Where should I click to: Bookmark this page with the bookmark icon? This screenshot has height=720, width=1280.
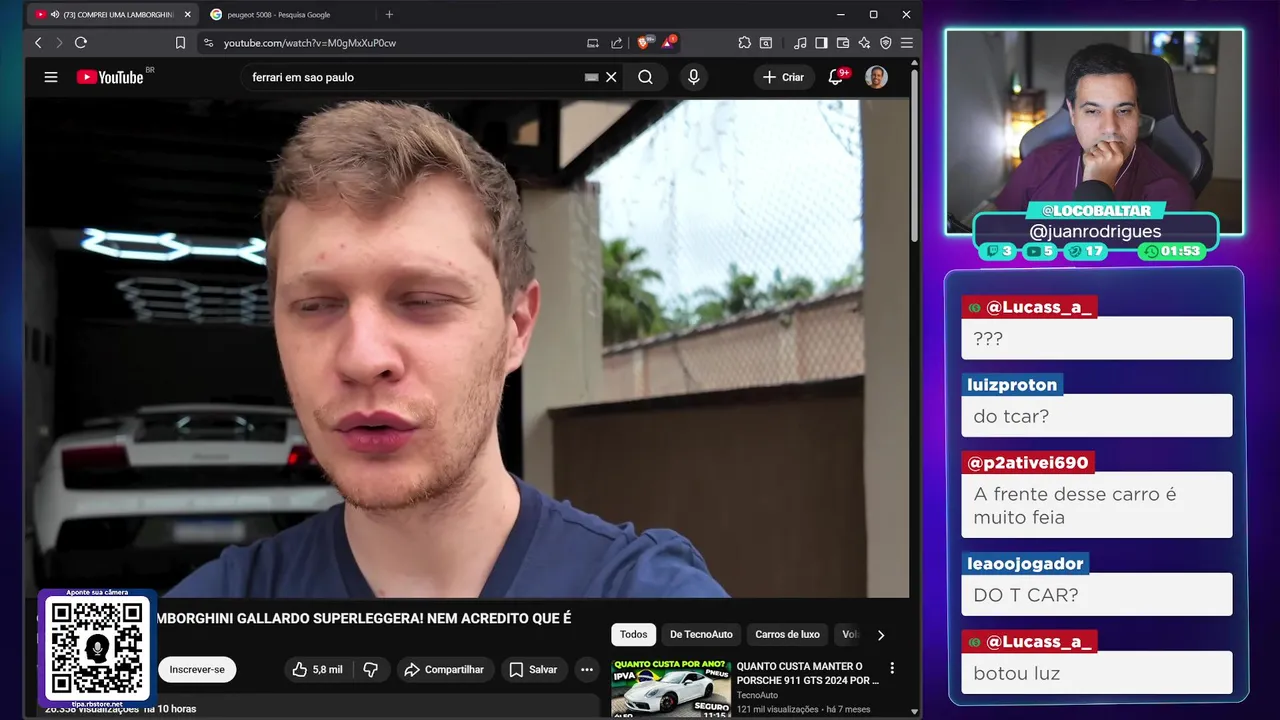point(180,43)
